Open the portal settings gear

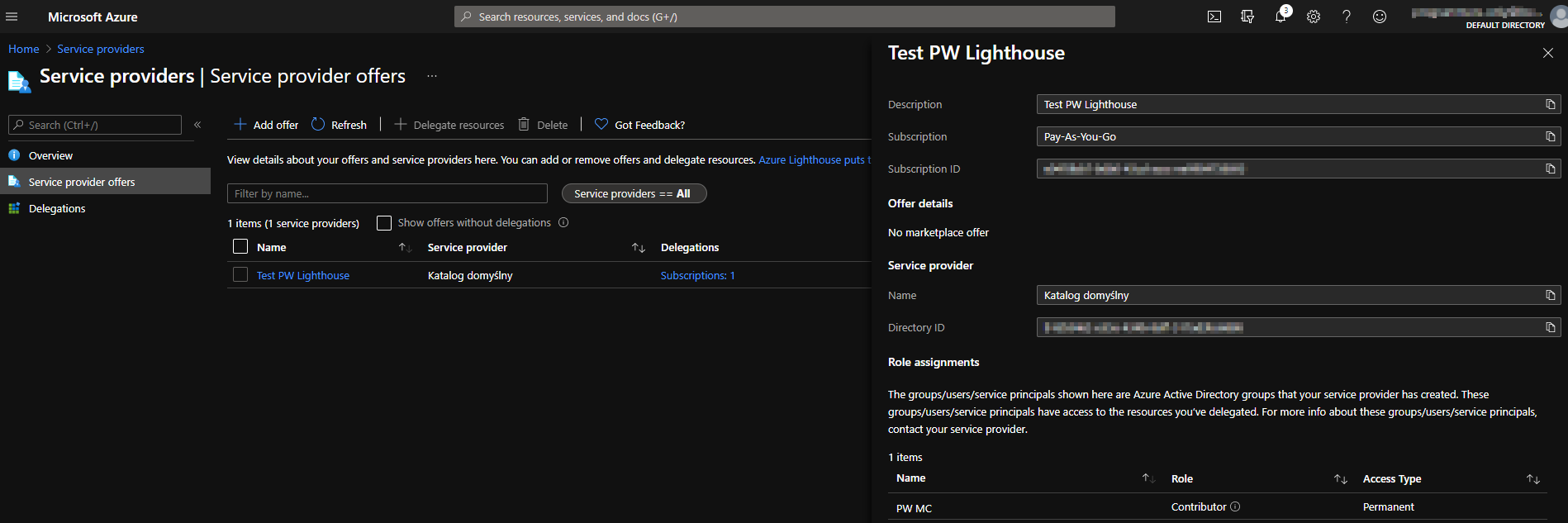point(1314,17)
